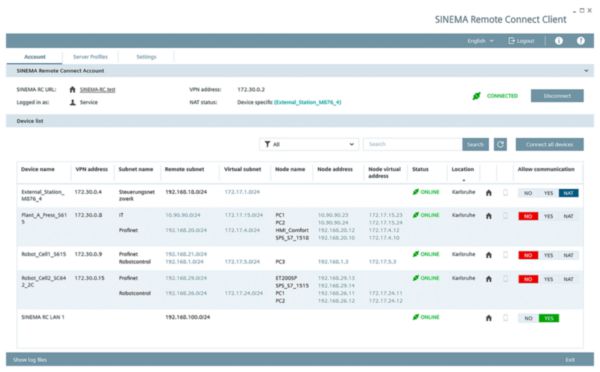Open help question mark icon
Screen dimensions: 600x372
pos(580,41)
